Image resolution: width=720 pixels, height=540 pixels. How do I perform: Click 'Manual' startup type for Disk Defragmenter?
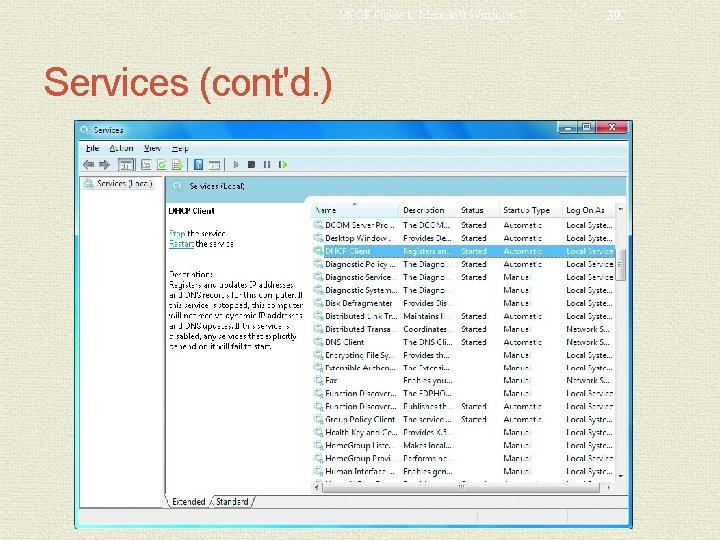(x=517, y=303)
